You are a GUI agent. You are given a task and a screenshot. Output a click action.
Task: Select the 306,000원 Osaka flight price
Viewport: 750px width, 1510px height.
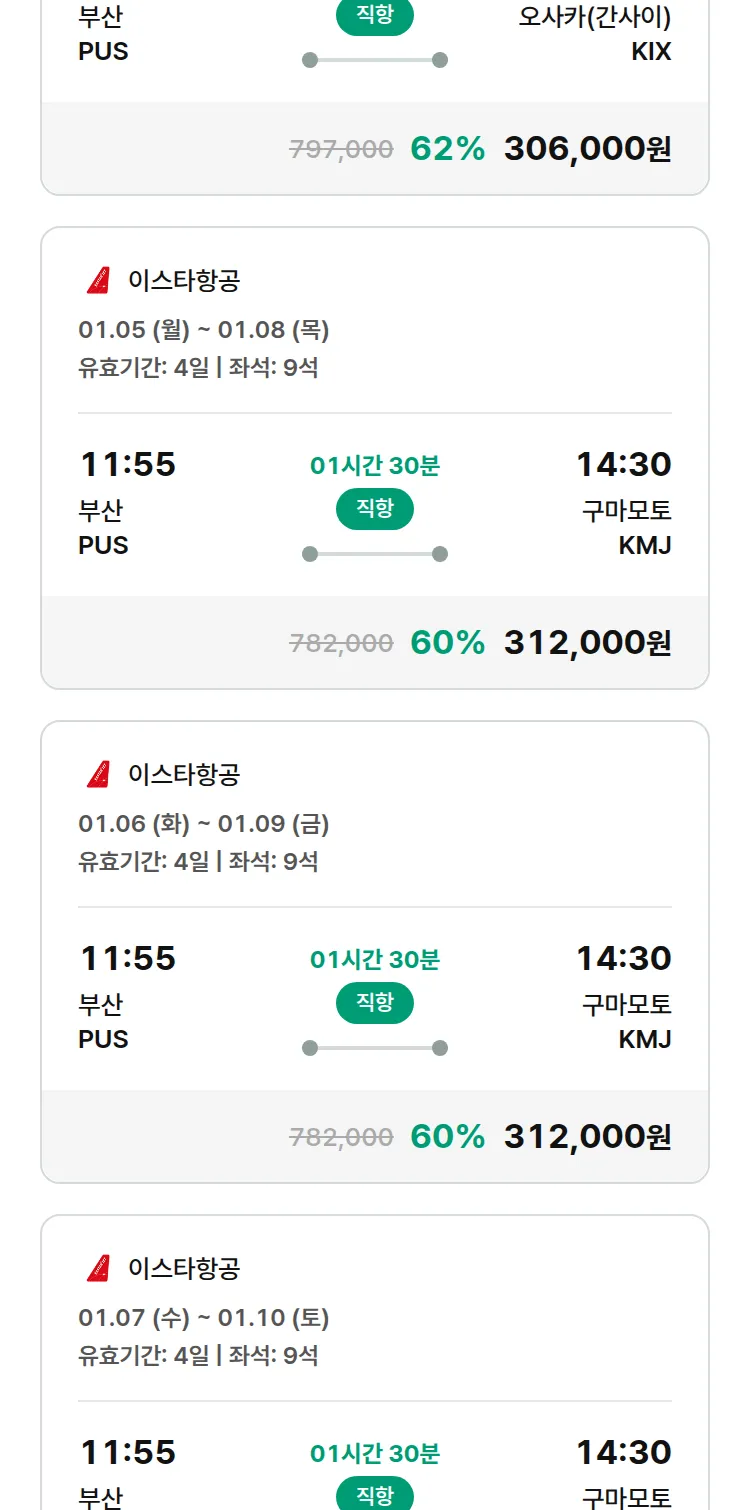587,149
